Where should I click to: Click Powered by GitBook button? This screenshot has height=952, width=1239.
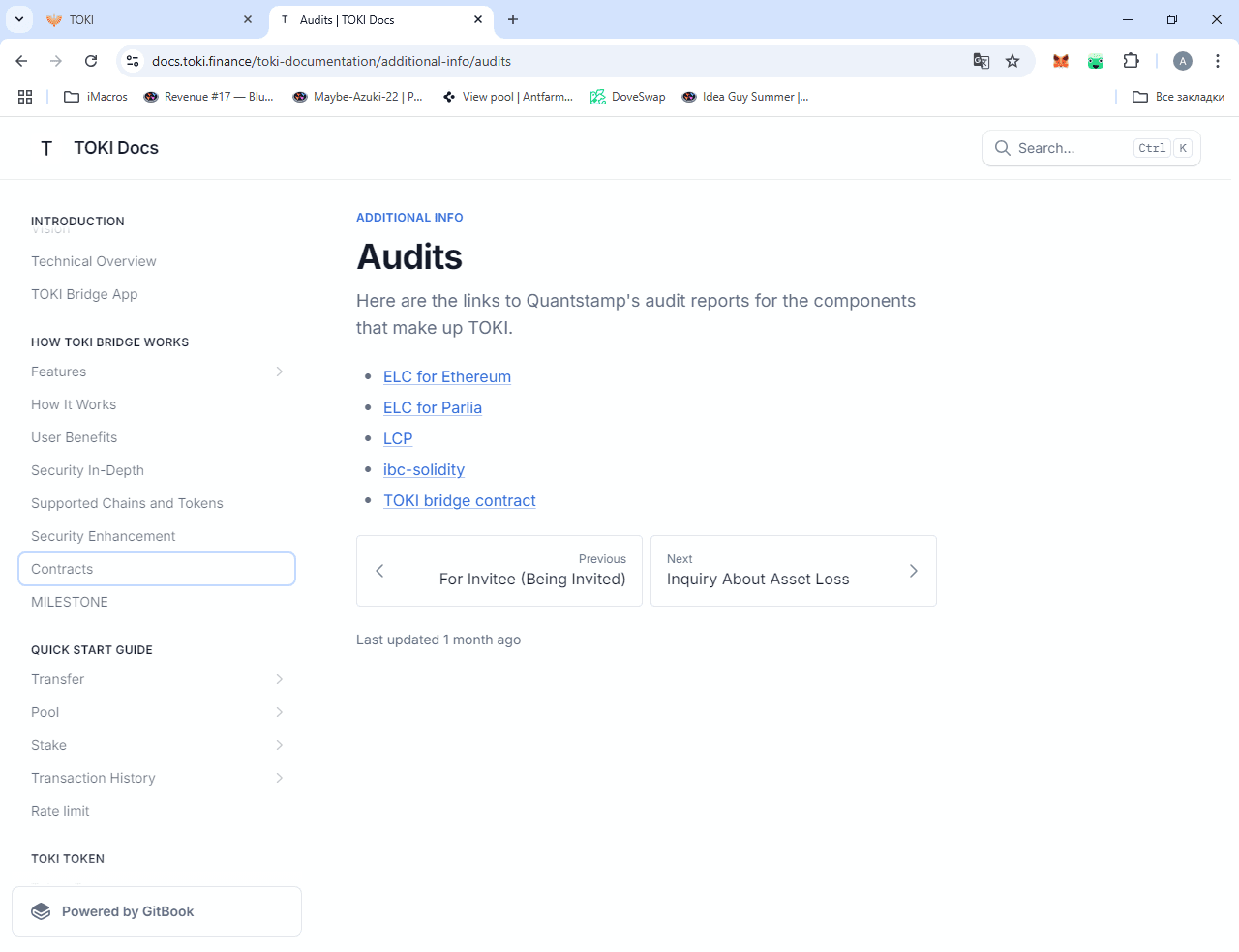(x=157, y=911)
